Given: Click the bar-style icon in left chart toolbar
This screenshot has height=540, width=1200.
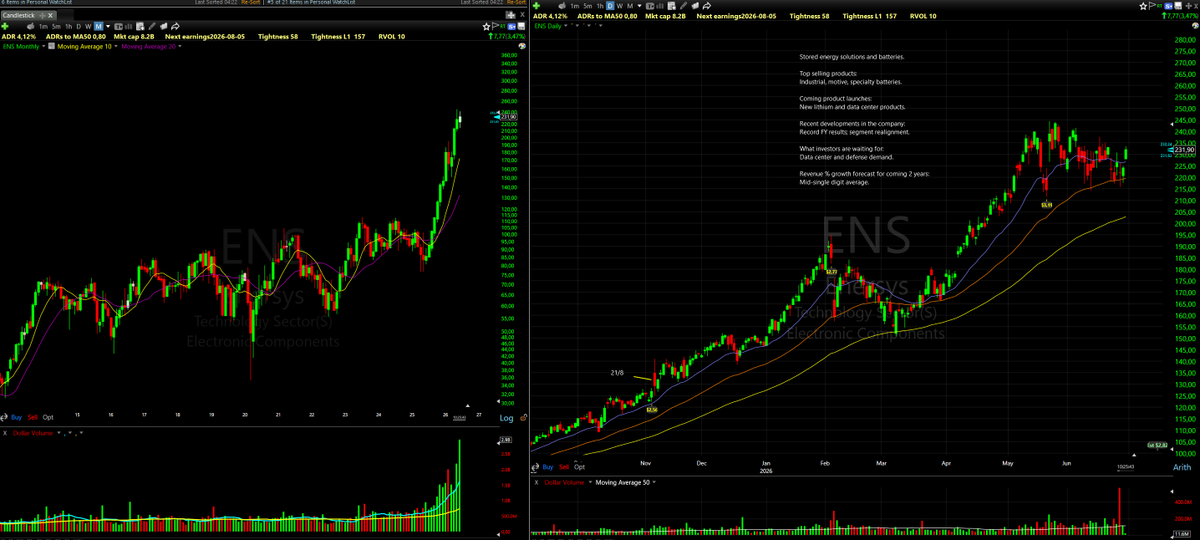Looking at the screenshot, I should (128, 26).
